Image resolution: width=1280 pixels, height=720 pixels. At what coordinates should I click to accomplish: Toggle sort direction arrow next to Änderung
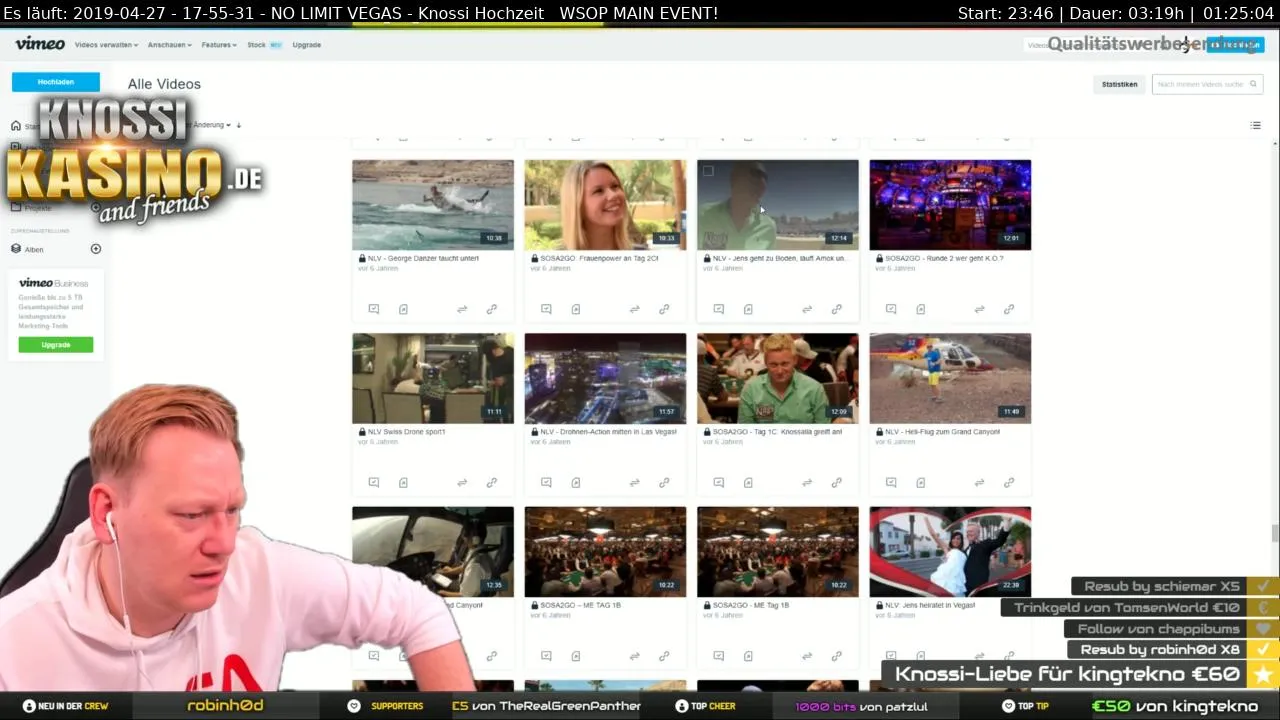coord(239,125)
